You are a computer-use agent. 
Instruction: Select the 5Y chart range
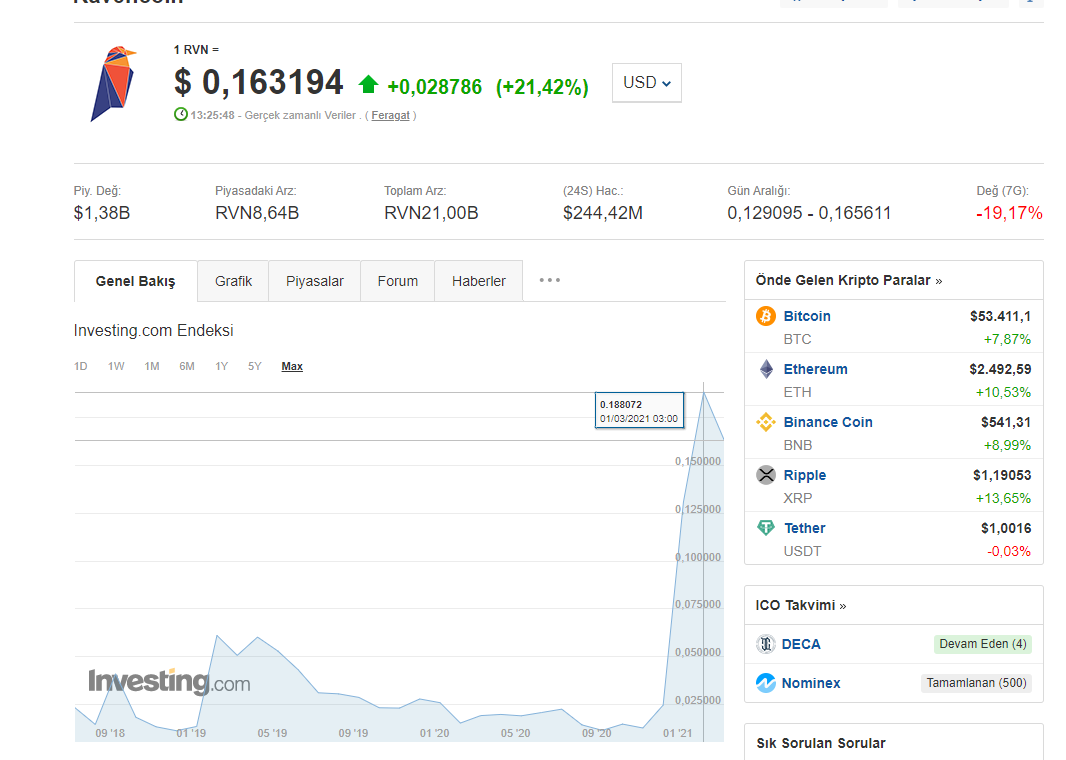255,366
